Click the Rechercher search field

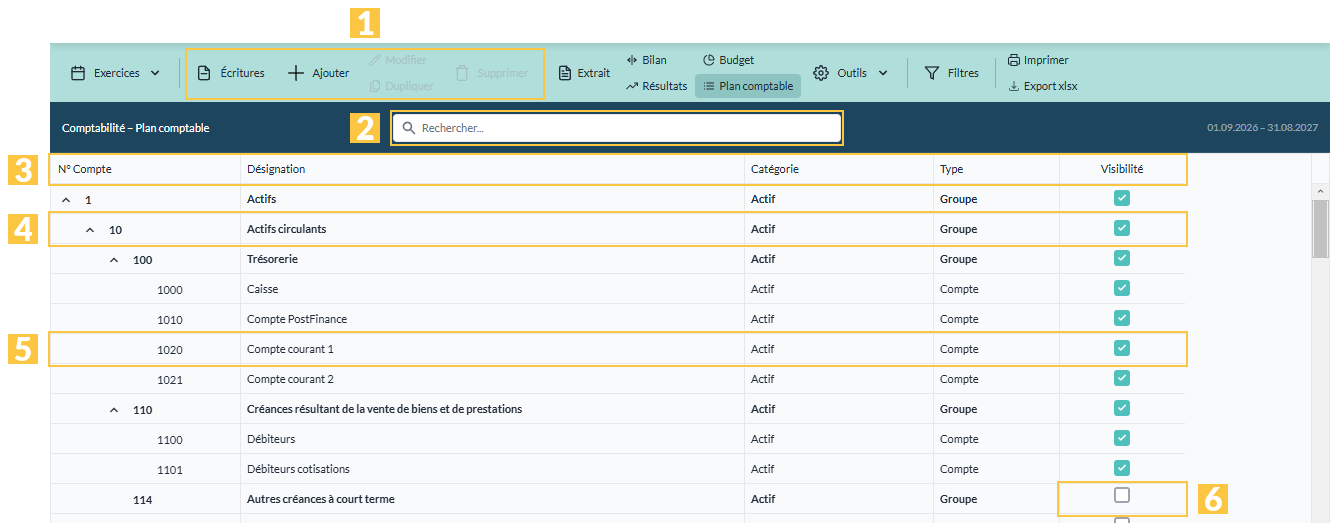tap(617, 128)
